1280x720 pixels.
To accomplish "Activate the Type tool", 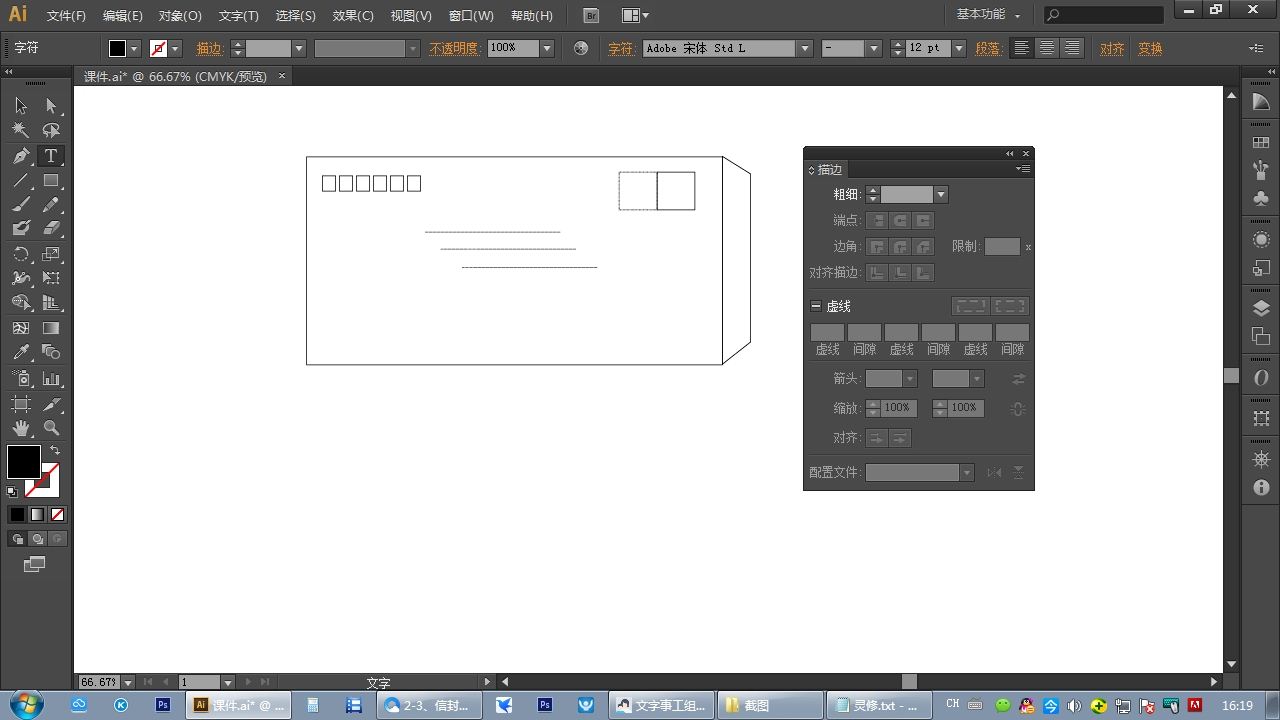I will (x=51, y=156).
